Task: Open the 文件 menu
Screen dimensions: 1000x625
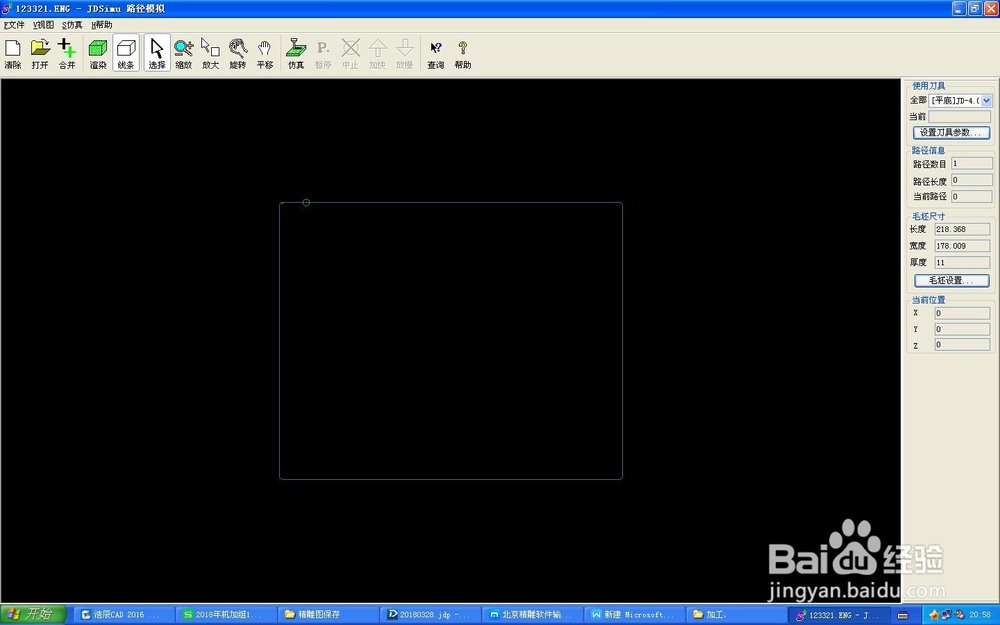Action: click(14, 25)
